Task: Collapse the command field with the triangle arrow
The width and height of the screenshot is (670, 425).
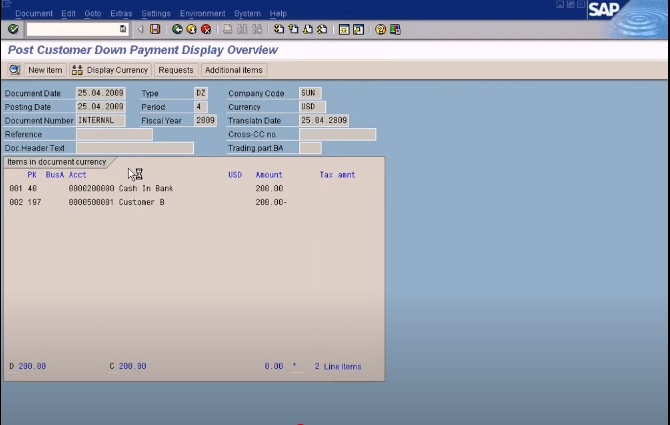Action: coord(140,29)
